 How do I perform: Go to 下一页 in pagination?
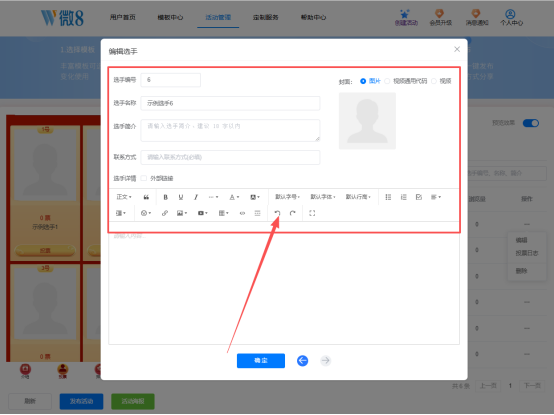[532, 386]
